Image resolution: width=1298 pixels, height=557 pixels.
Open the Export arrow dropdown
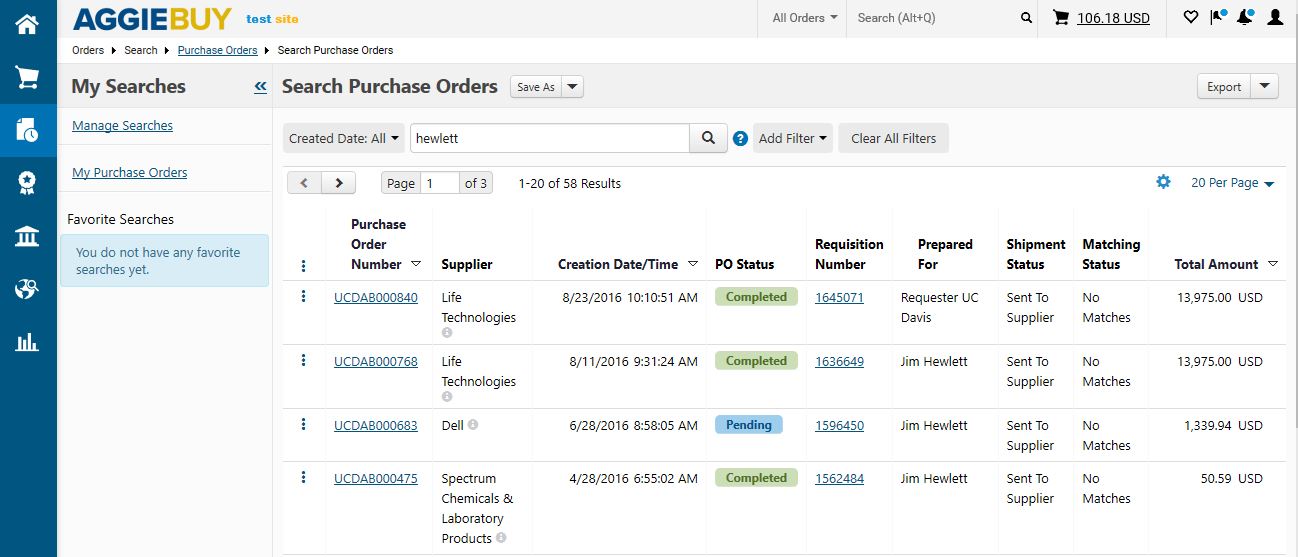click(1265, 86)
